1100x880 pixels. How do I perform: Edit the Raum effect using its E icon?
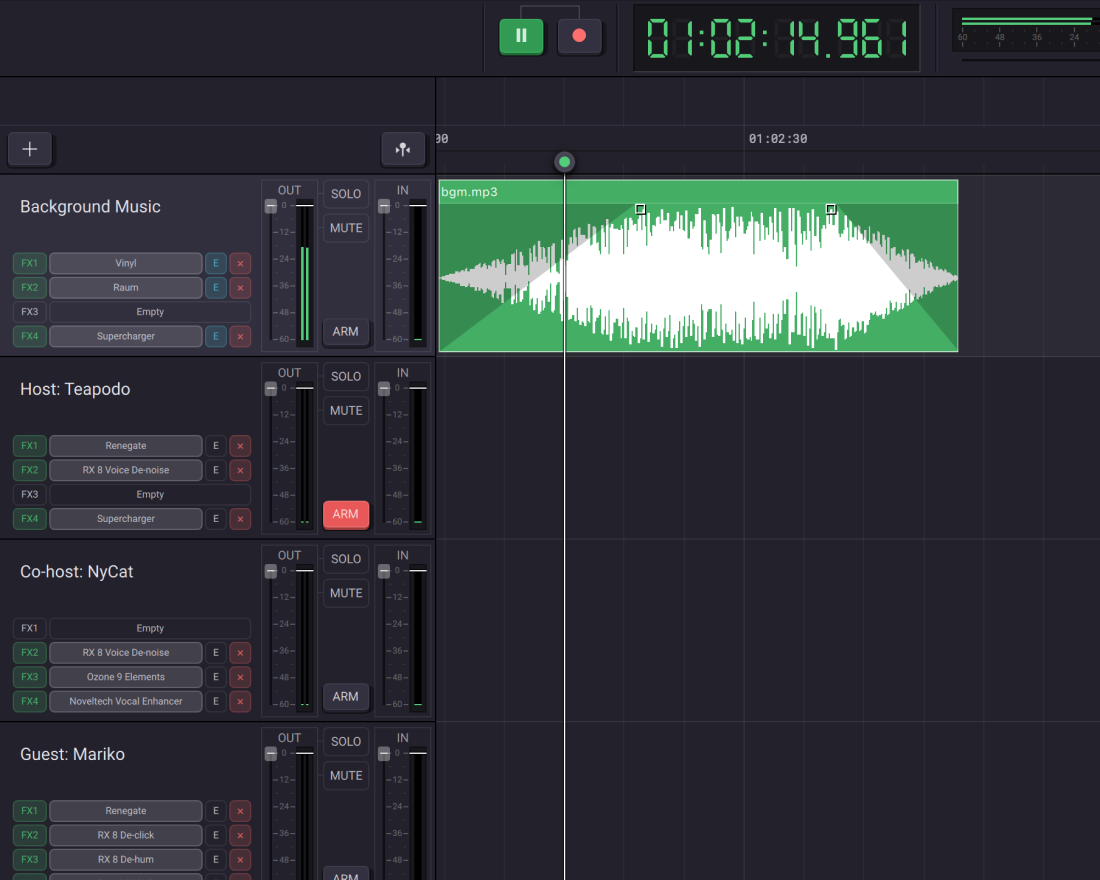pos(215,288)
